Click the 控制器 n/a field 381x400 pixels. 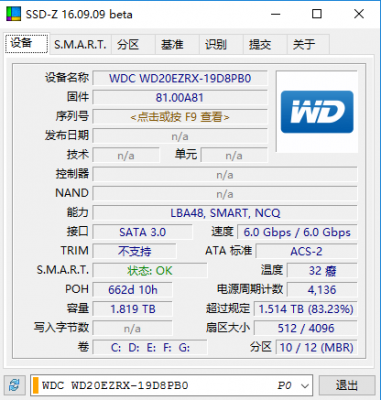point(225,175)
